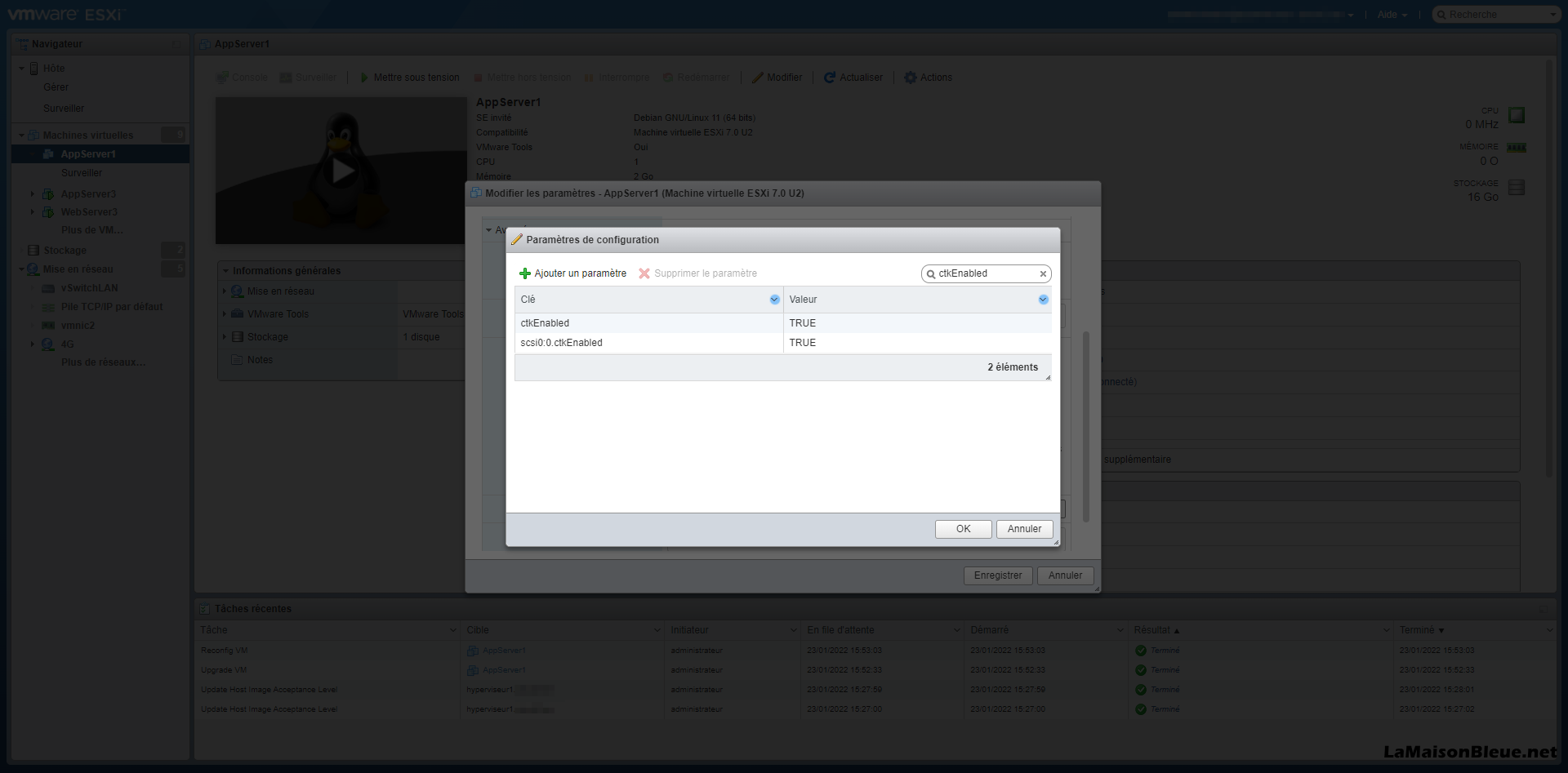Click the Navigateur panel icon
Screen dimensions: 1568x773
coord(23,44)
